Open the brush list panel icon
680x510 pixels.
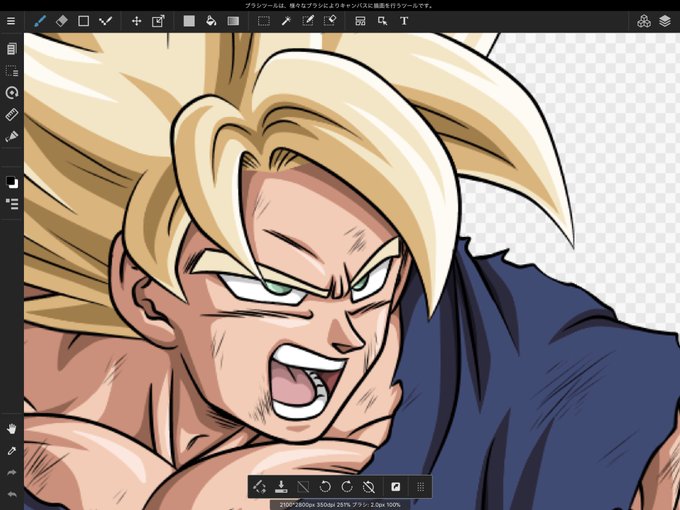coord(12,204)
